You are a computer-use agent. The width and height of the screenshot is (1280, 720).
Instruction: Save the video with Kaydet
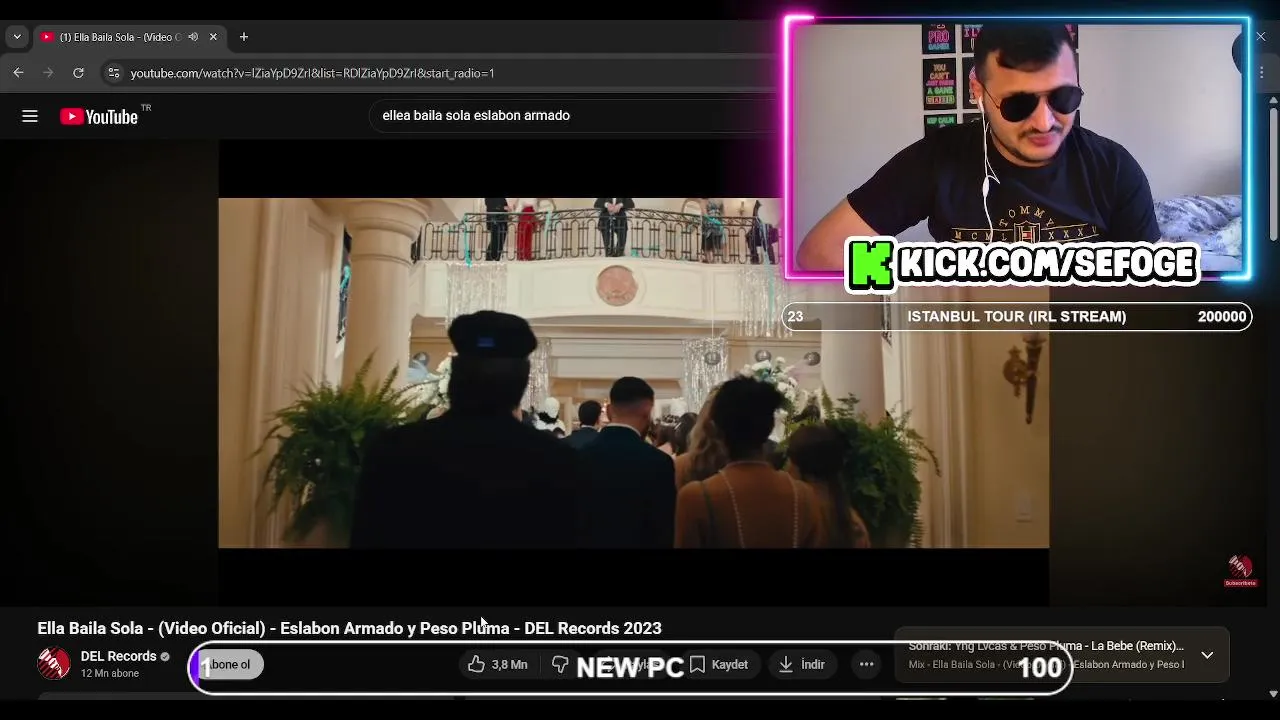pos(718,664)
